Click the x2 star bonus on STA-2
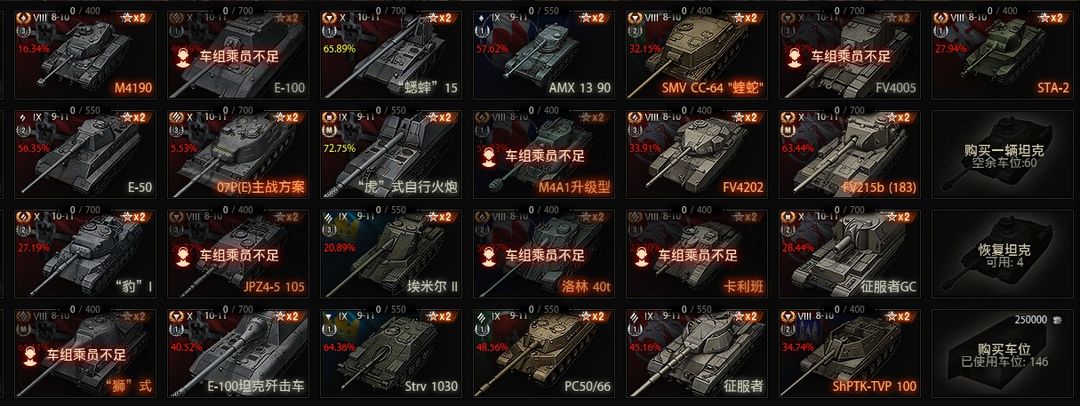This screenshot has width=1080, height=406. pyautogui.click(x=1052, y=18)
